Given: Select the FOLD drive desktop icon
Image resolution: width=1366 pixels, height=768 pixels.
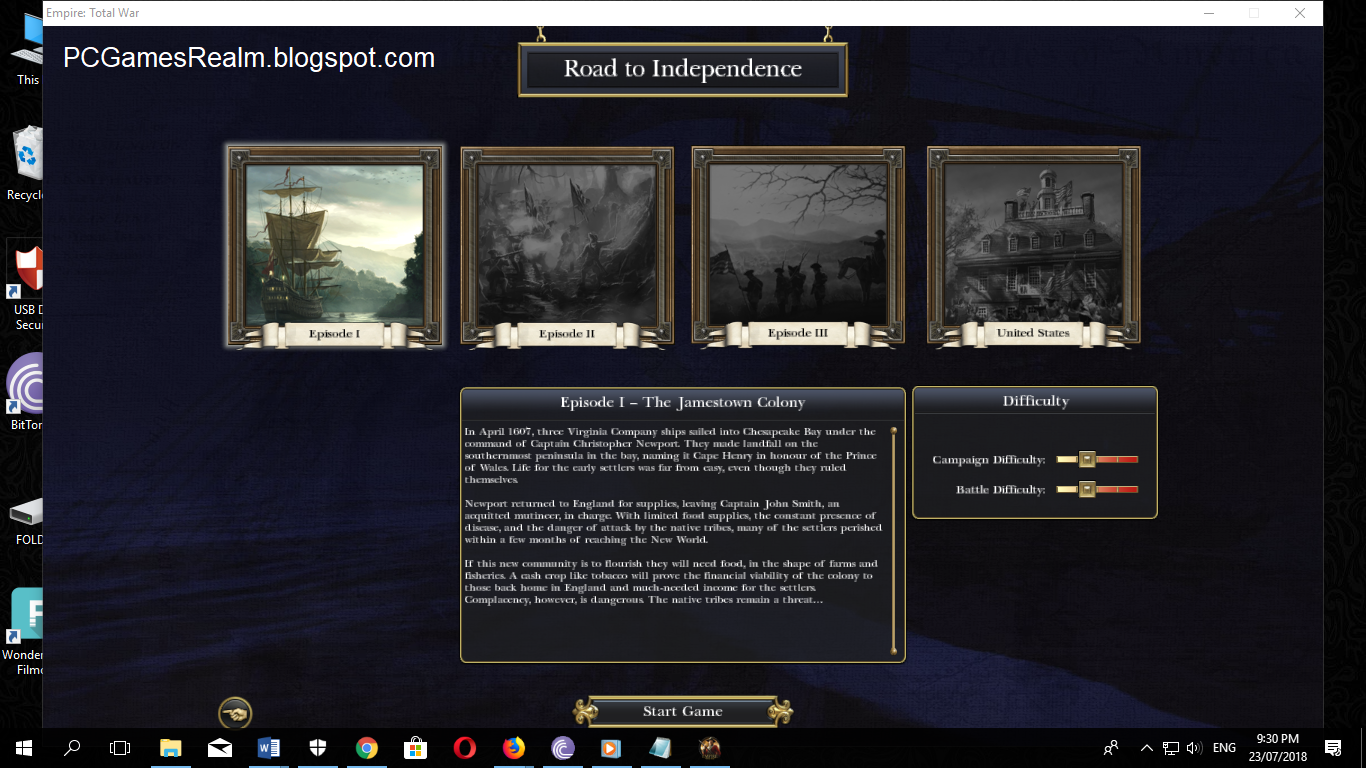Looking at the screenshot, I should (x=27, y=522).
